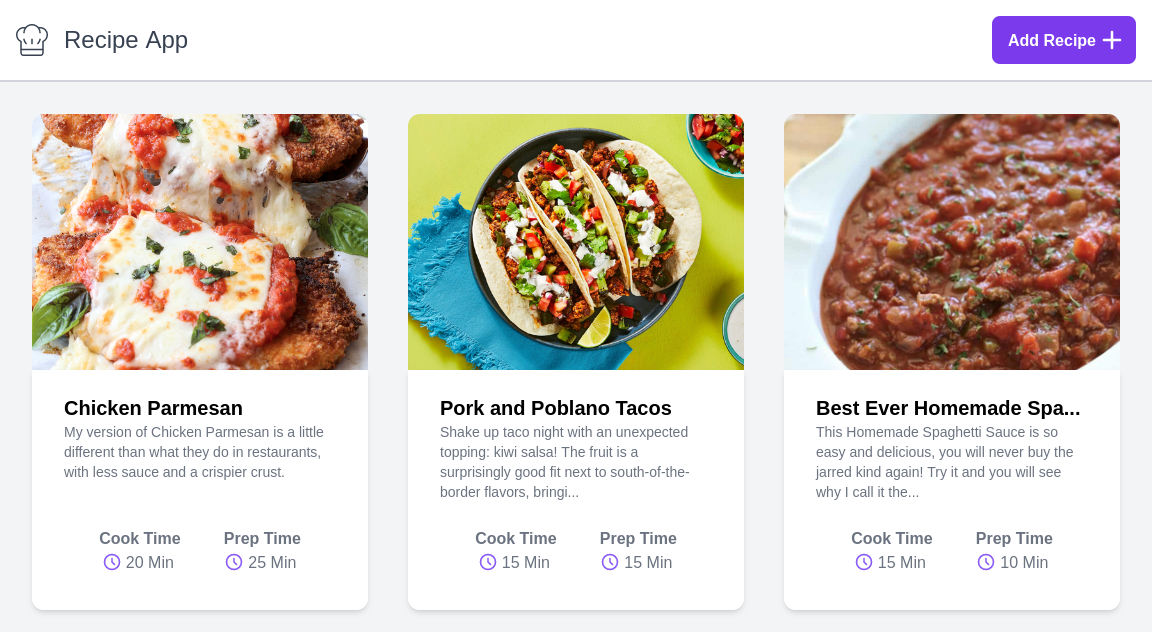
Task: Open the Pork and Poblano Tacos recipe
Action: click(x=556, y=408)
